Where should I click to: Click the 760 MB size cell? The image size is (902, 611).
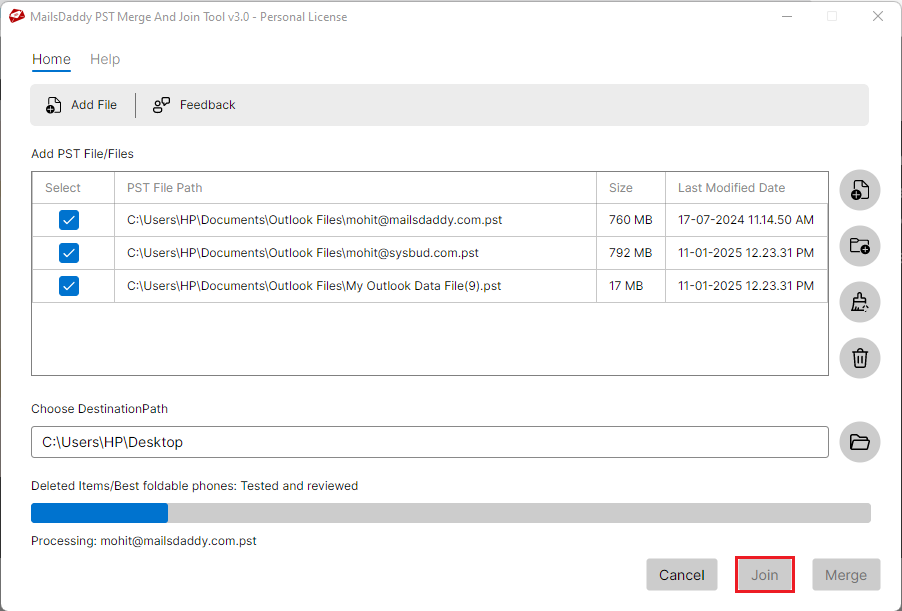[631, 220]
